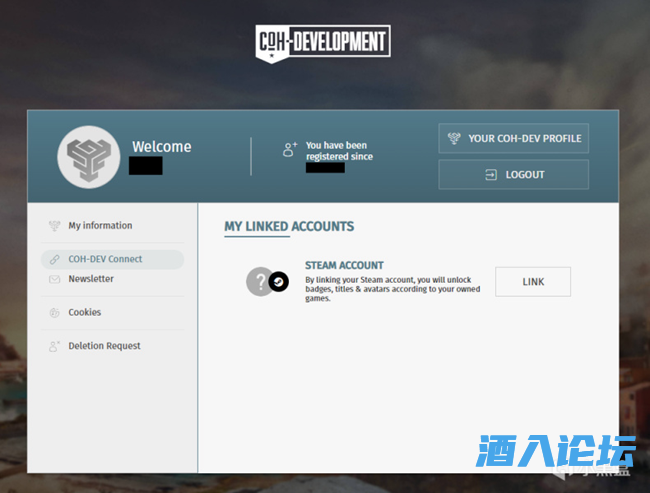This screenshot has width=650, height=493.
Task: Select COH-DEV Connect menu item
Action: pos(112,259)
